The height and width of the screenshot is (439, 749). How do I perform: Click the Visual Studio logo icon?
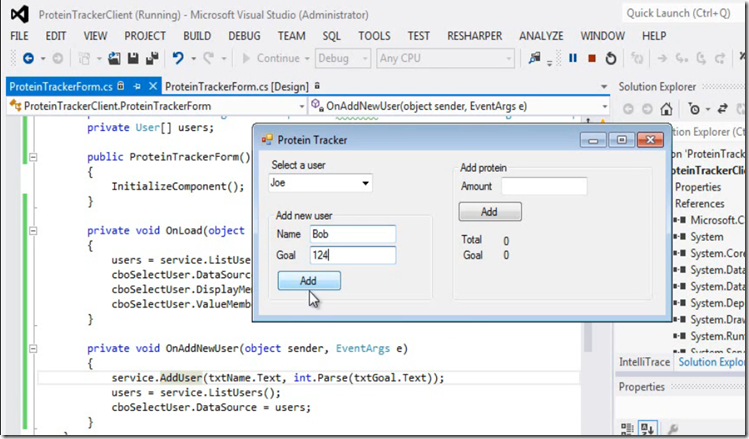coord(20,14)
